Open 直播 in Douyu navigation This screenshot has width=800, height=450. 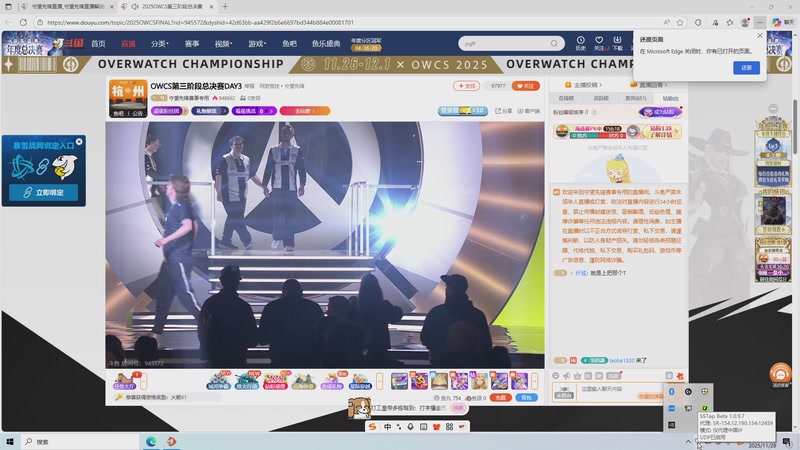128,43
